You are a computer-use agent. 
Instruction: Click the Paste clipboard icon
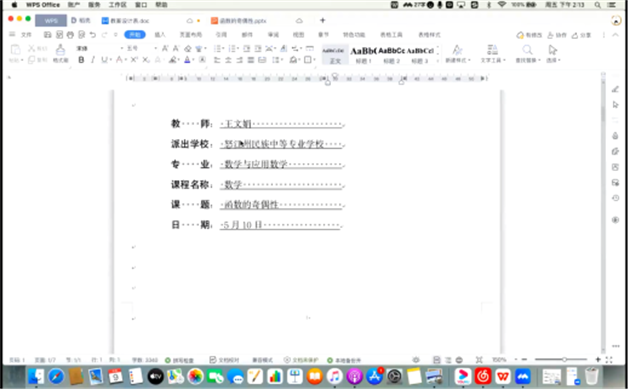(15, 50)
